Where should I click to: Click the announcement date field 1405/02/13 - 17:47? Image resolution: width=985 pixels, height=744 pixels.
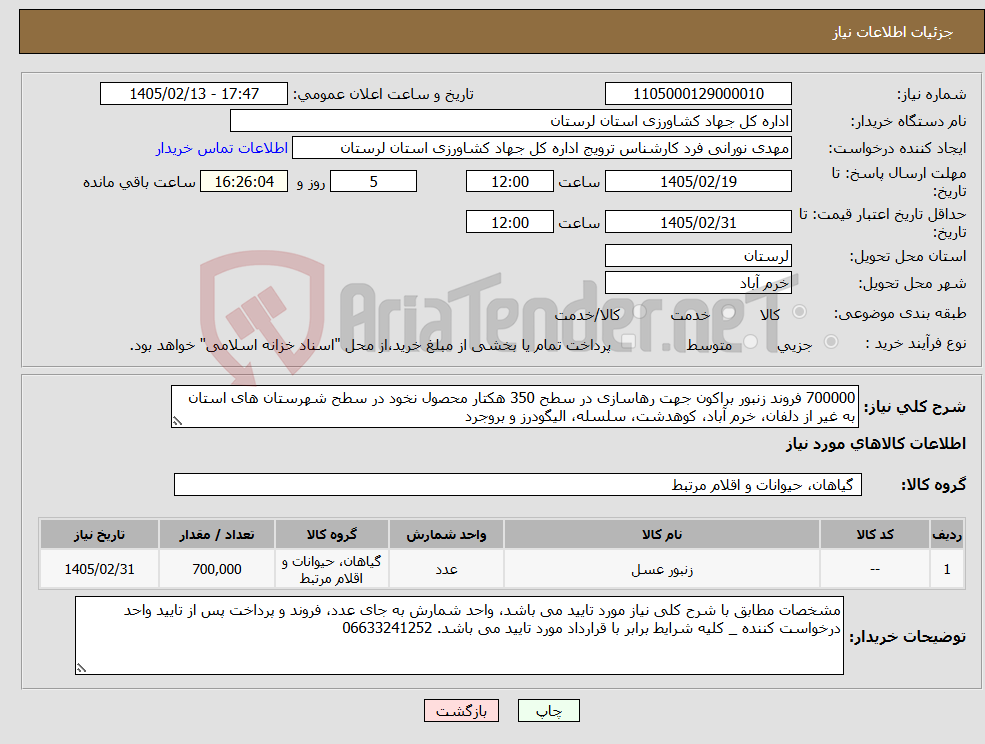pyautogui.click(x=193, y=94)
